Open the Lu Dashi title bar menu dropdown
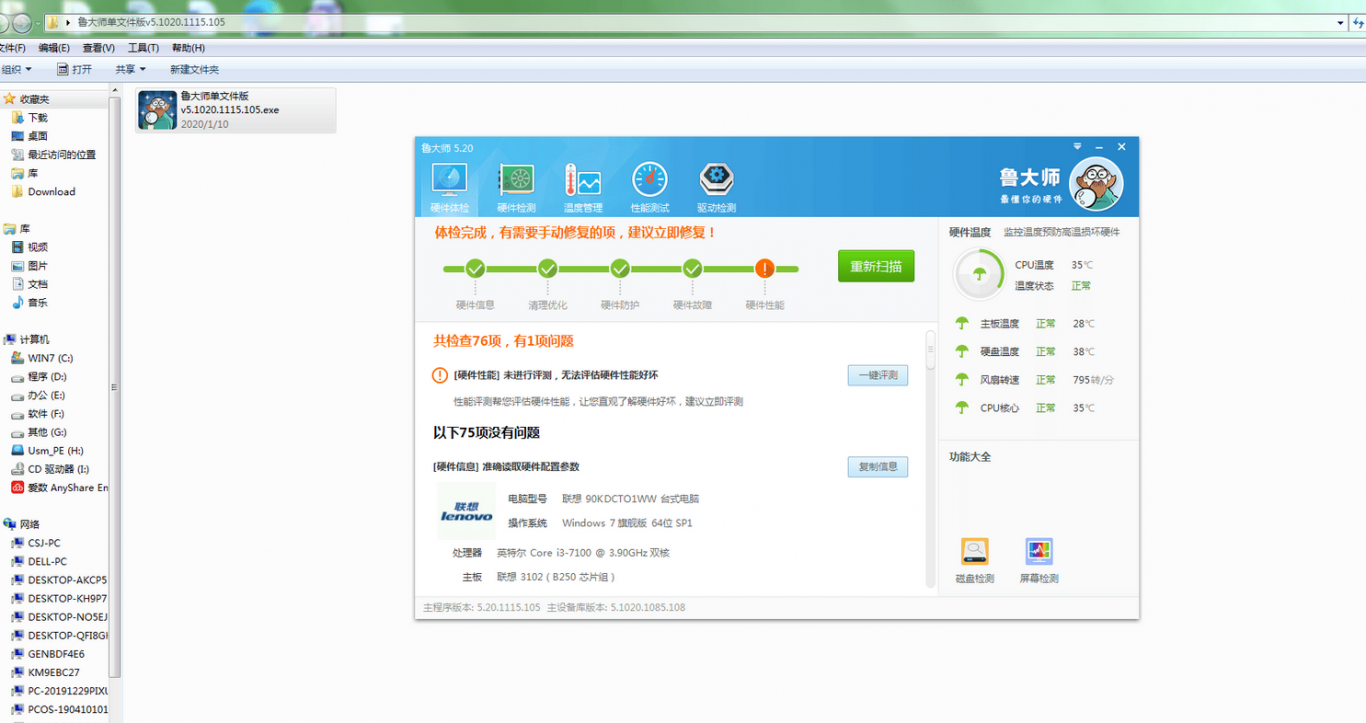Image resolution: width=1366 pixels, height=723 pixels. coord(1078,147)
